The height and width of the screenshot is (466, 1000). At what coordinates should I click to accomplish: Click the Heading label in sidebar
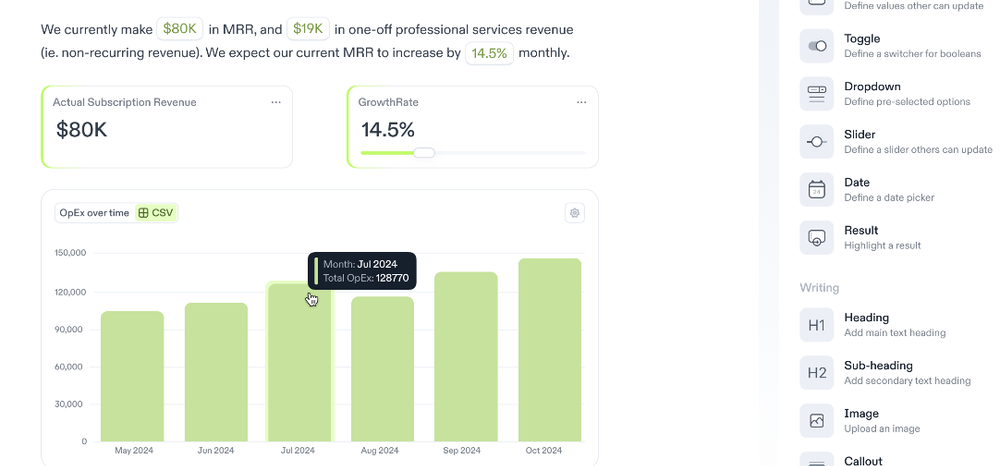point(866,317)
